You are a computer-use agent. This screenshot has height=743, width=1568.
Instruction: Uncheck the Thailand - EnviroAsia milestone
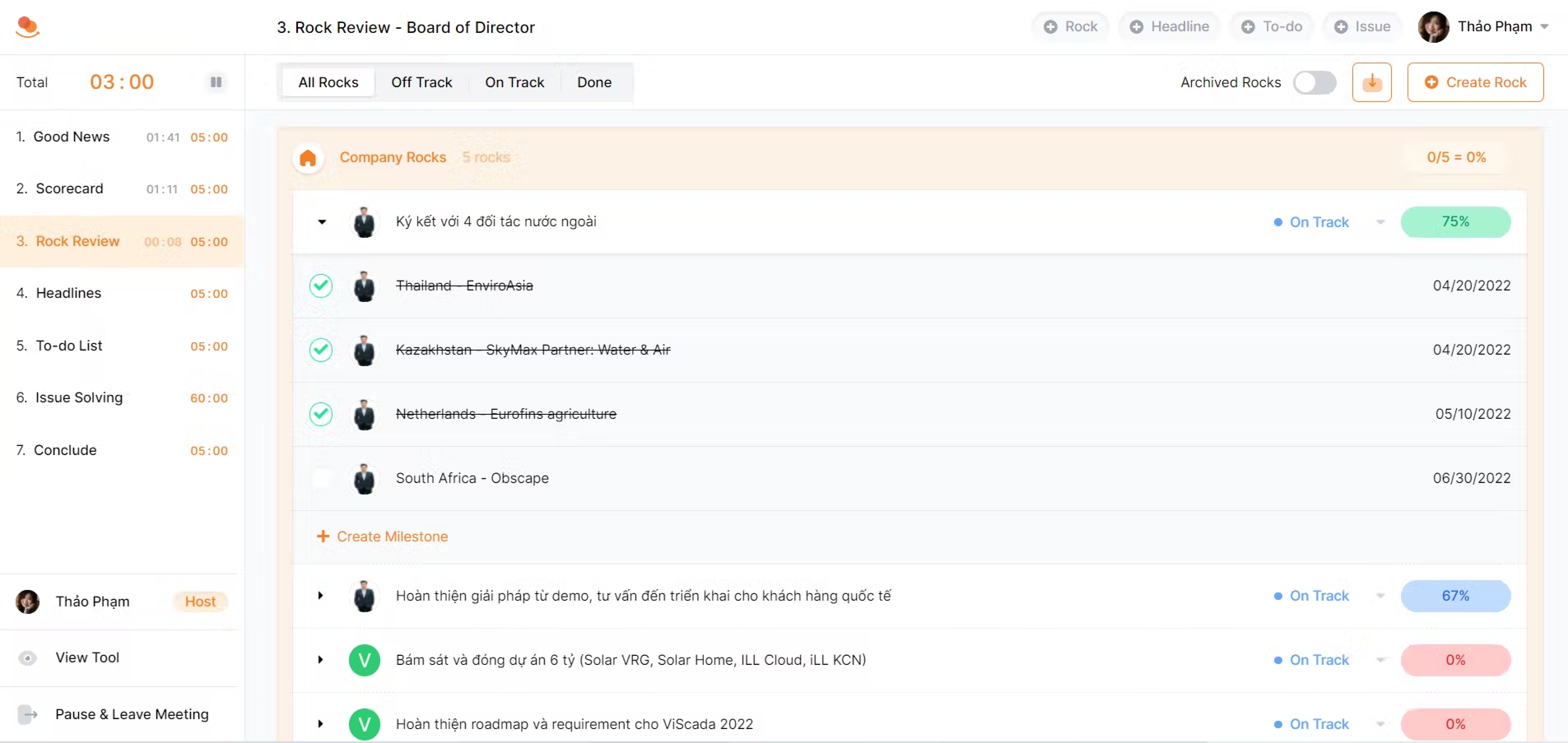coord(321,286)
